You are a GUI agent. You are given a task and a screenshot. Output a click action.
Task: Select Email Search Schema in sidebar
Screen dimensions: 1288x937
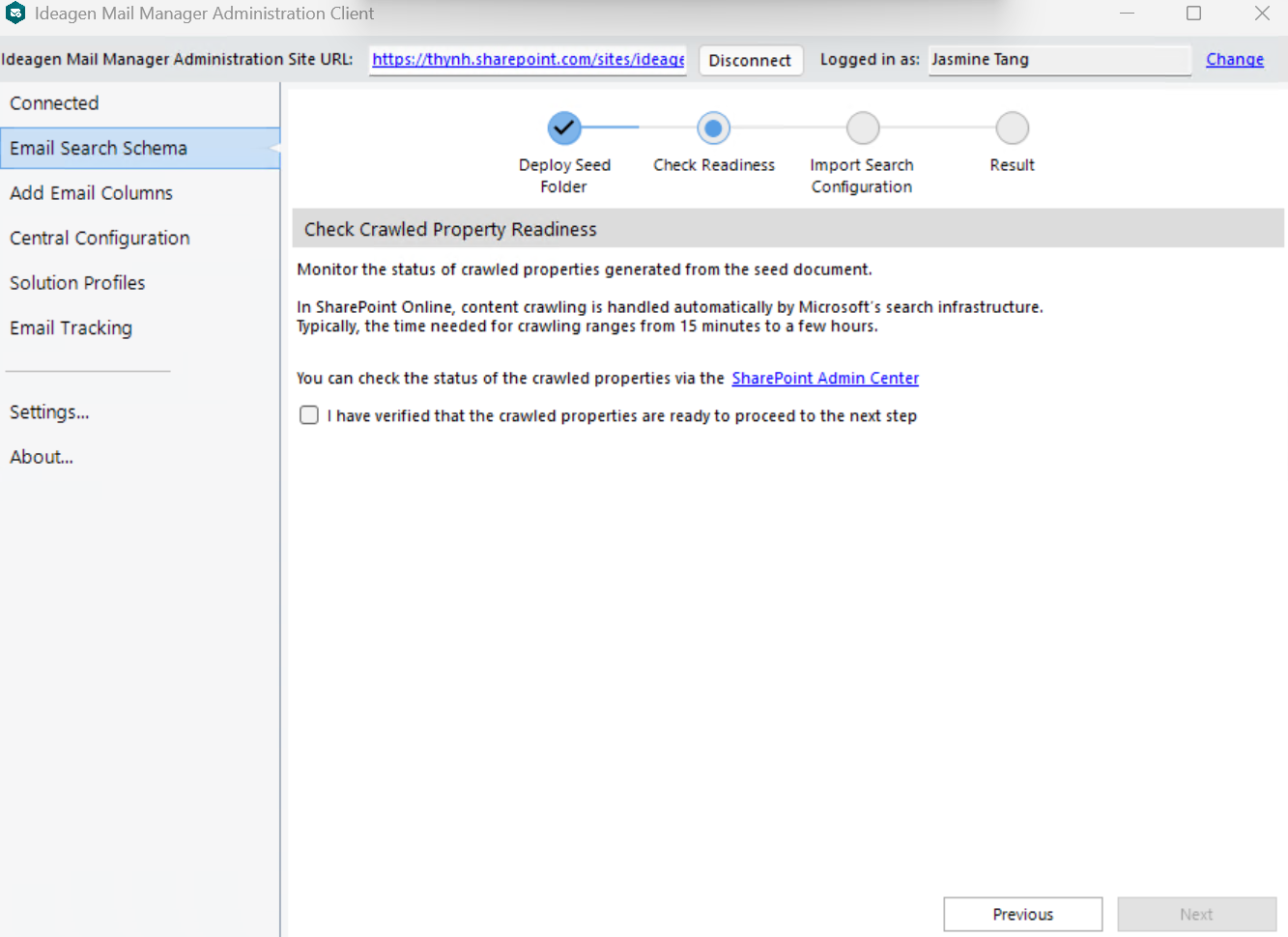(x=140, y=148)
